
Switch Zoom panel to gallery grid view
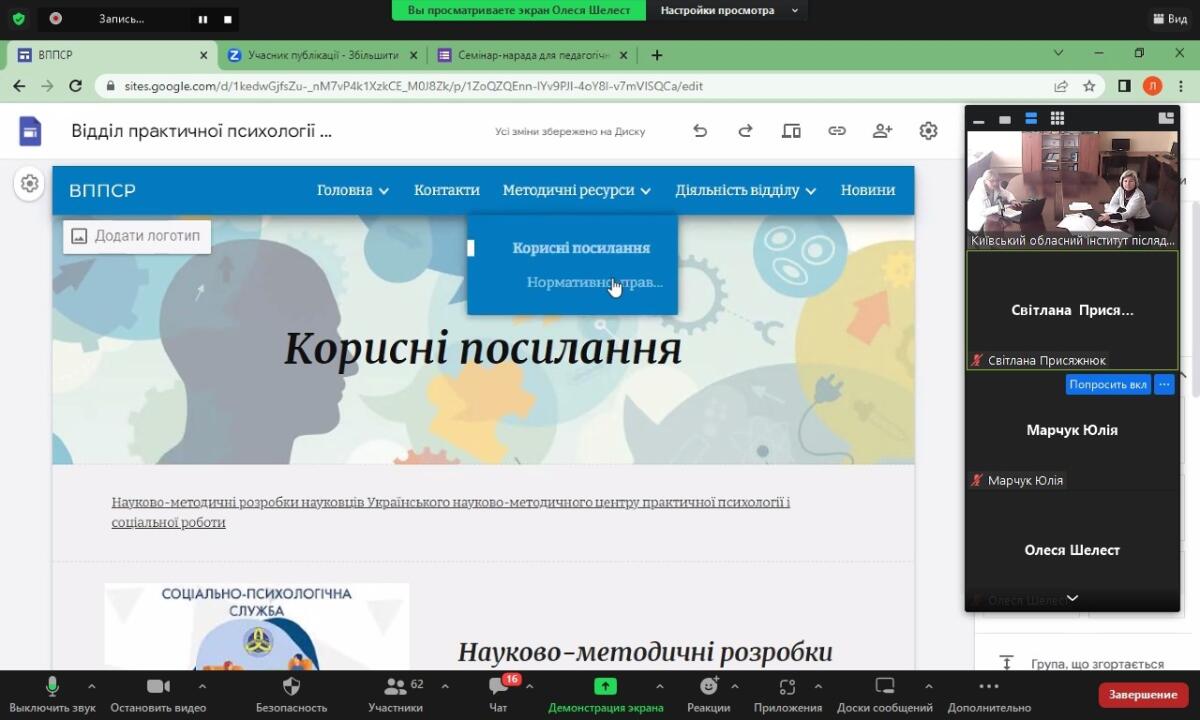pos(1057,119)
